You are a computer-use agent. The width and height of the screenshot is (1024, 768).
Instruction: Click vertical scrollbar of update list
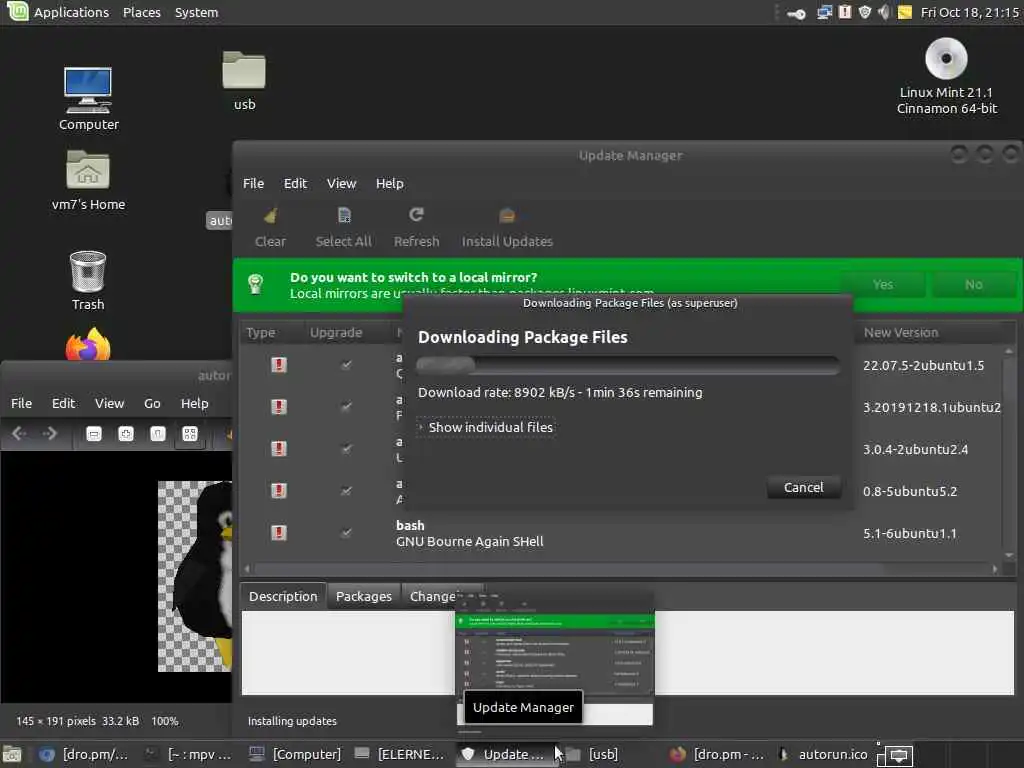[x=1008, y=453]
